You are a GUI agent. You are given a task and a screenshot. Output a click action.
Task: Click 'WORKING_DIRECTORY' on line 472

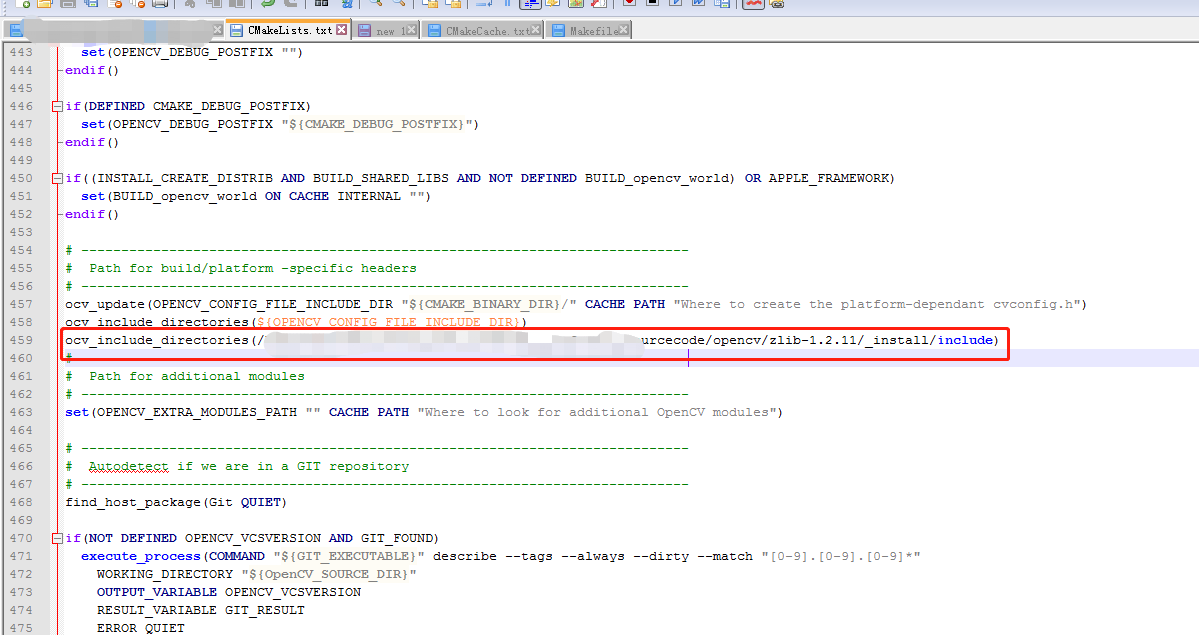pyautogui.click(x=164, y=575)
